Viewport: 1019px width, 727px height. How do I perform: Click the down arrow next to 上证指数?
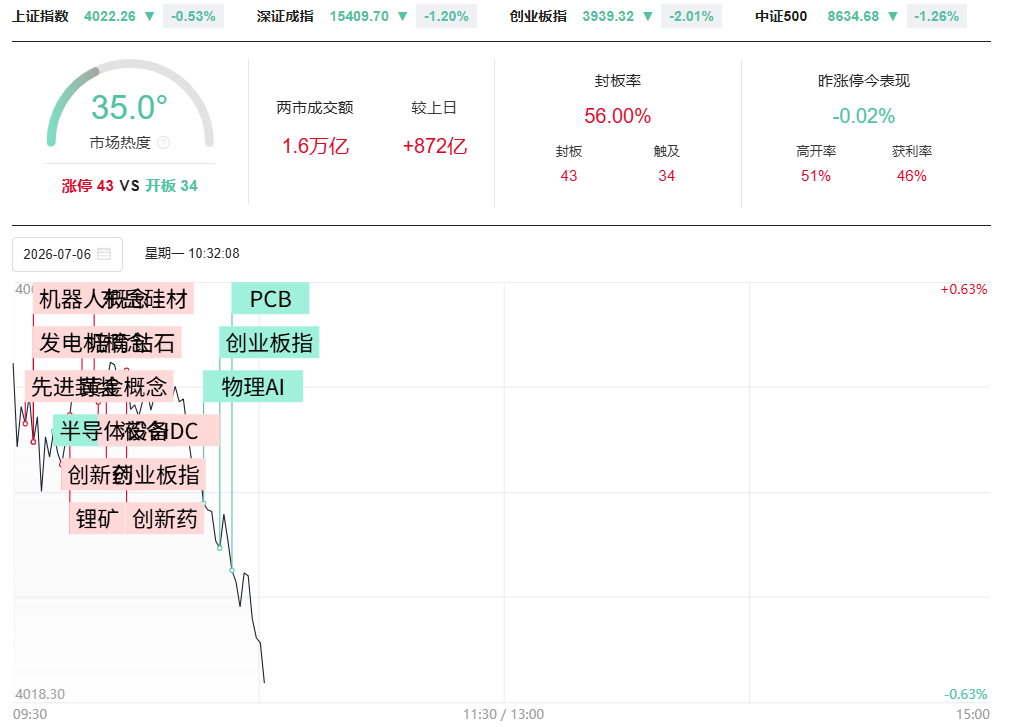click(x=149, y=16)
